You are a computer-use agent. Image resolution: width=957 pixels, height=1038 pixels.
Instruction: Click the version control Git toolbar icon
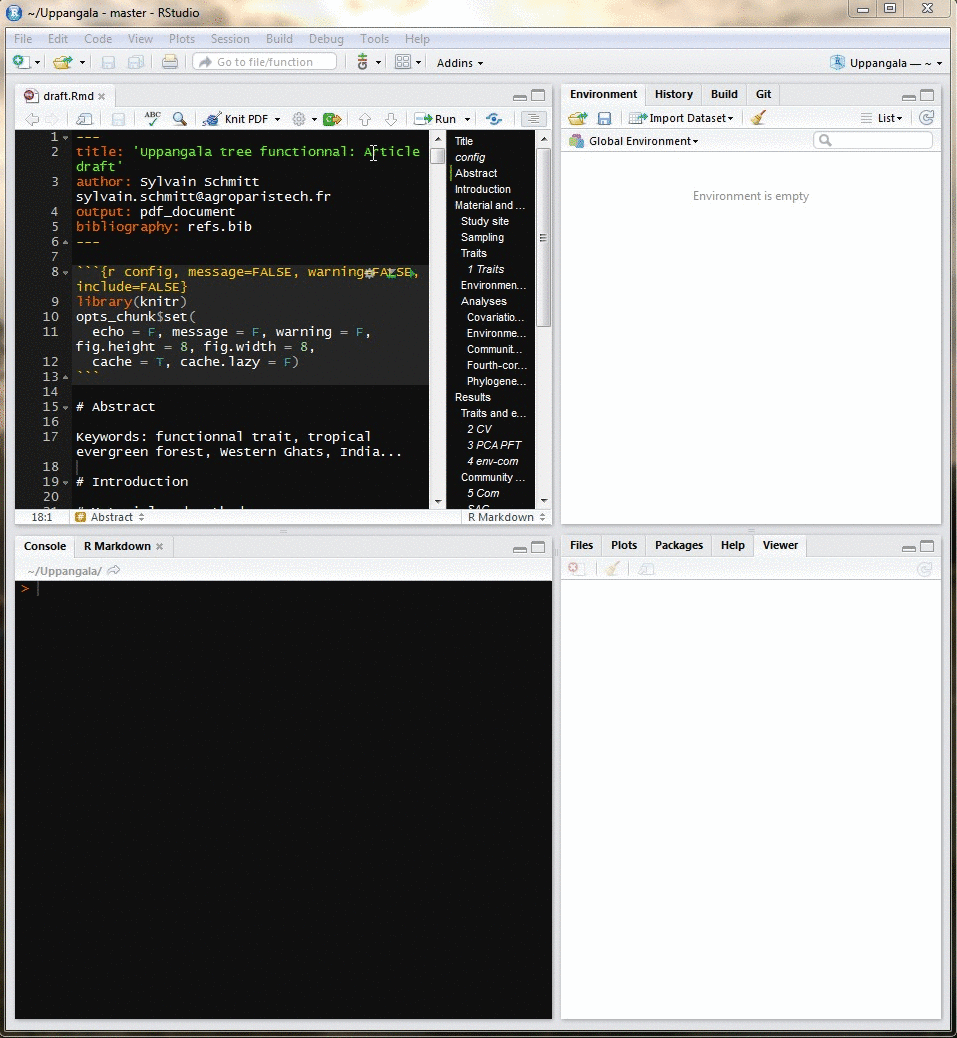362,62
